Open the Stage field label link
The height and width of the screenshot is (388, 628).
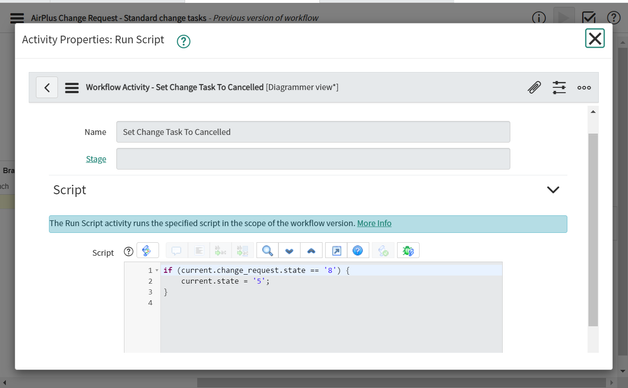point(96,159)
